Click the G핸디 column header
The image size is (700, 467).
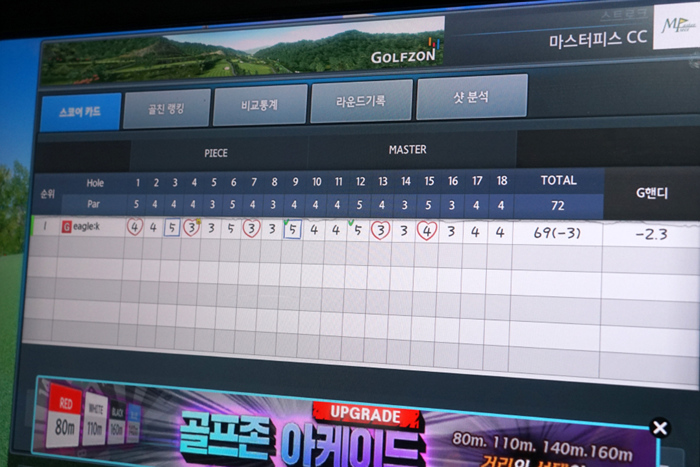pos(652,193)
